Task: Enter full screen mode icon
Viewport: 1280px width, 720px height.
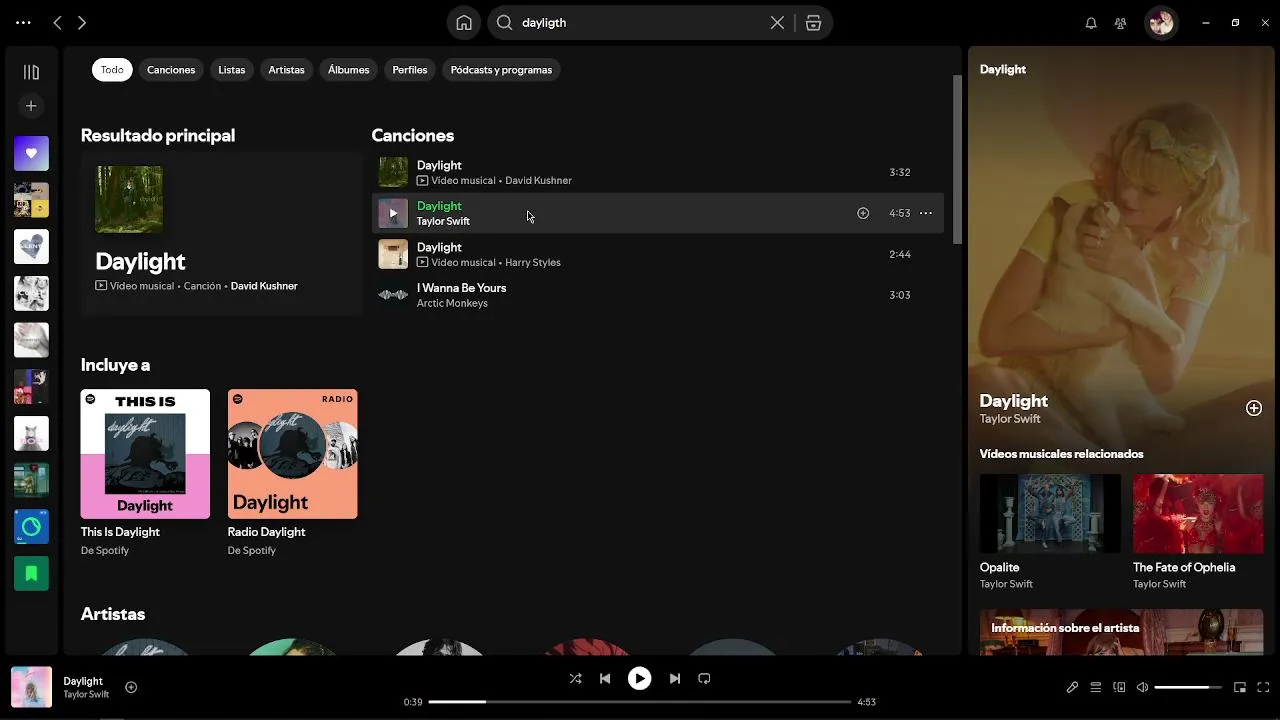Action: 1265,687
